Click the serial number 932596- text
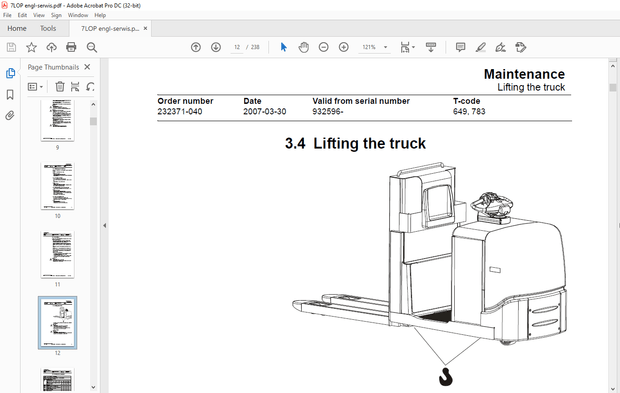 (328, 111)
